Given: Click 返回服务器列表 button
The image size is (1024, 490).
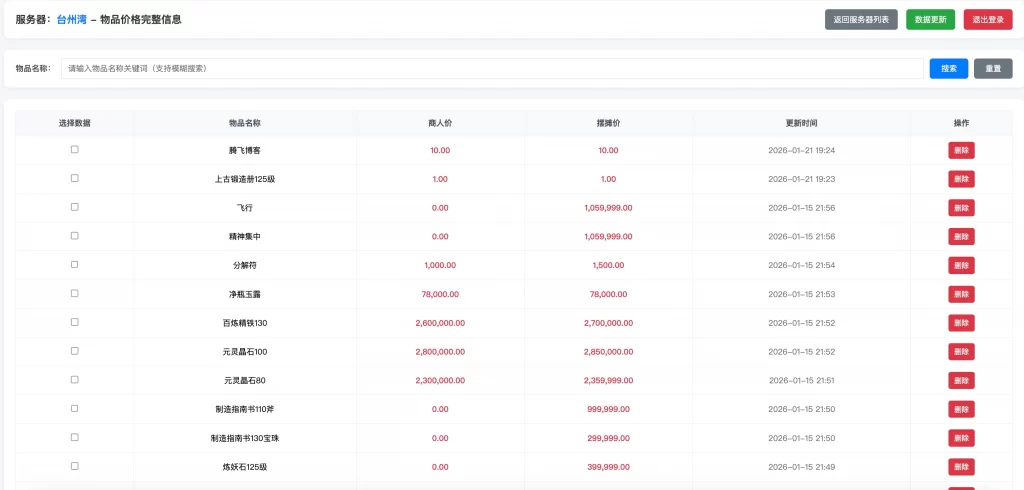Looking at the screenshot, I should click(861, 19).
